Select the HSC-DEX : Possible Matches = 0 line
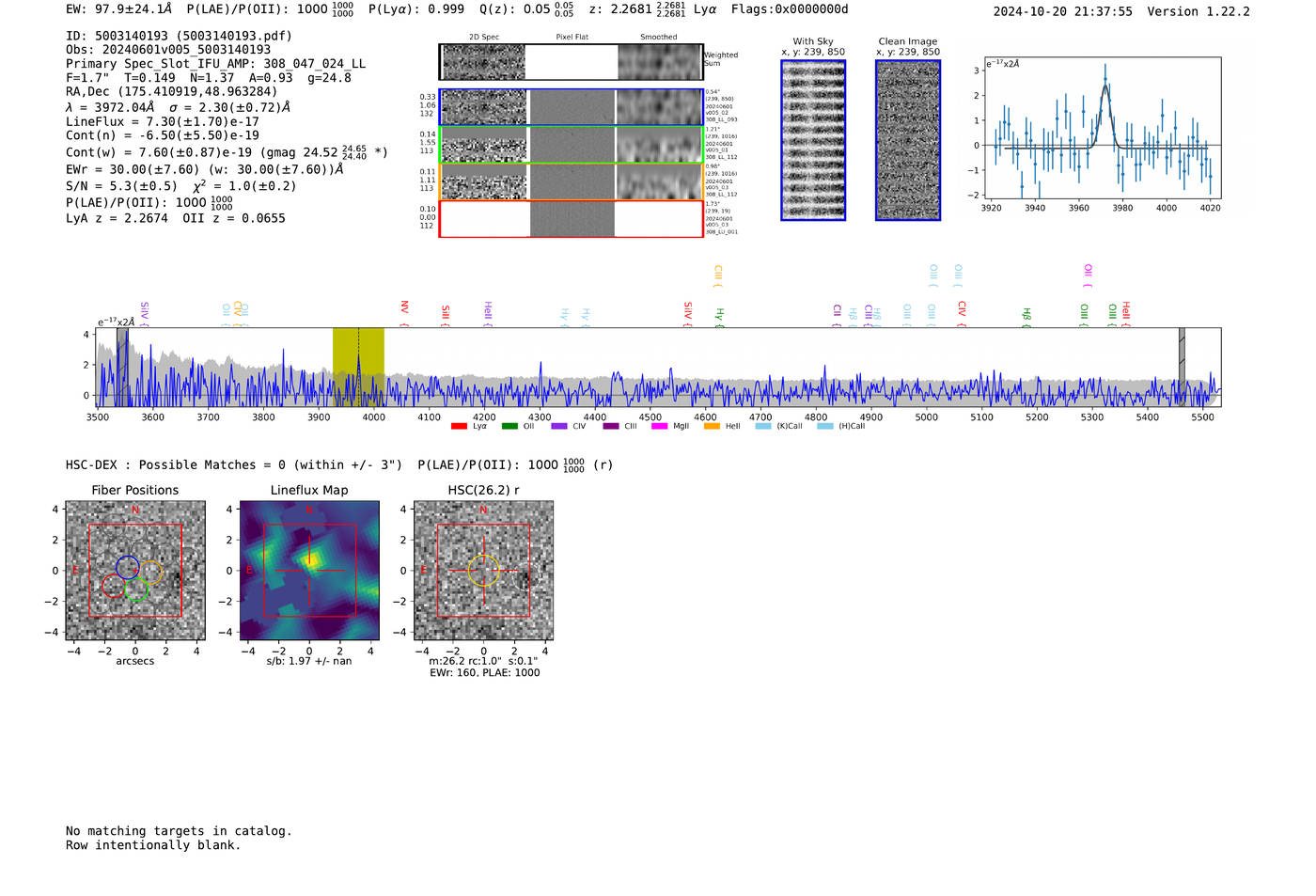Viewport: 1316px width, 896px height. [234, 465]
